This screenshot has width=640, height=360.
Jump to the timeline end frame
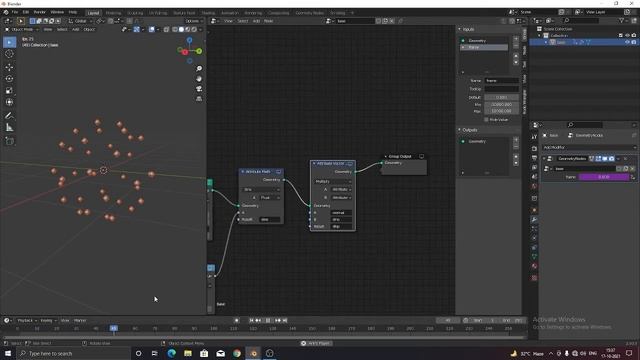point(285,320)
